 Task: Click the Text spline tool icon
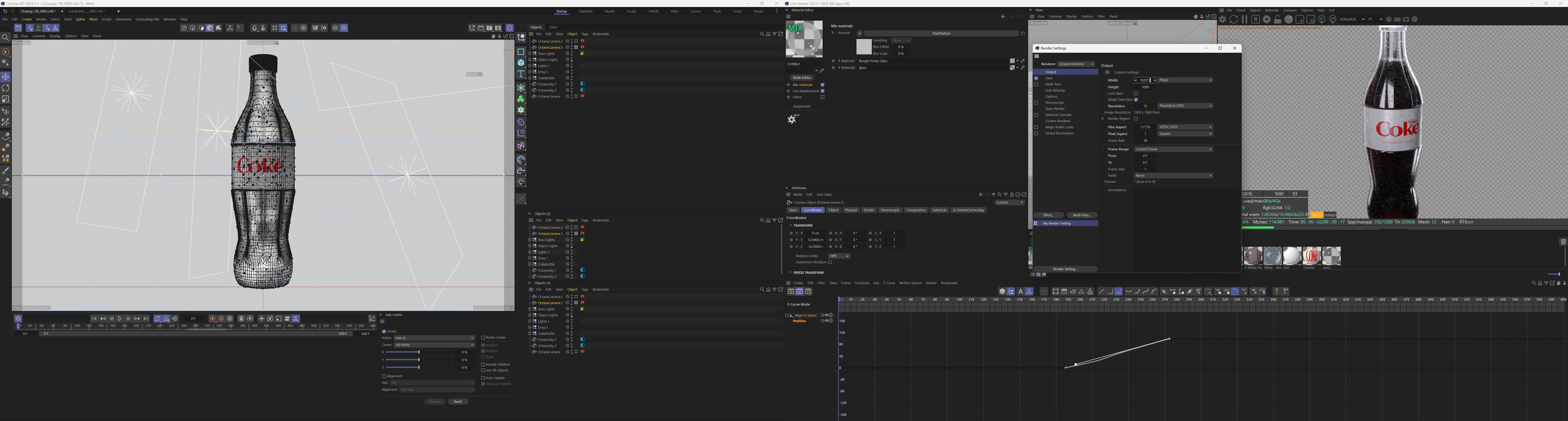pyautogui.click(x=521, y=74)
